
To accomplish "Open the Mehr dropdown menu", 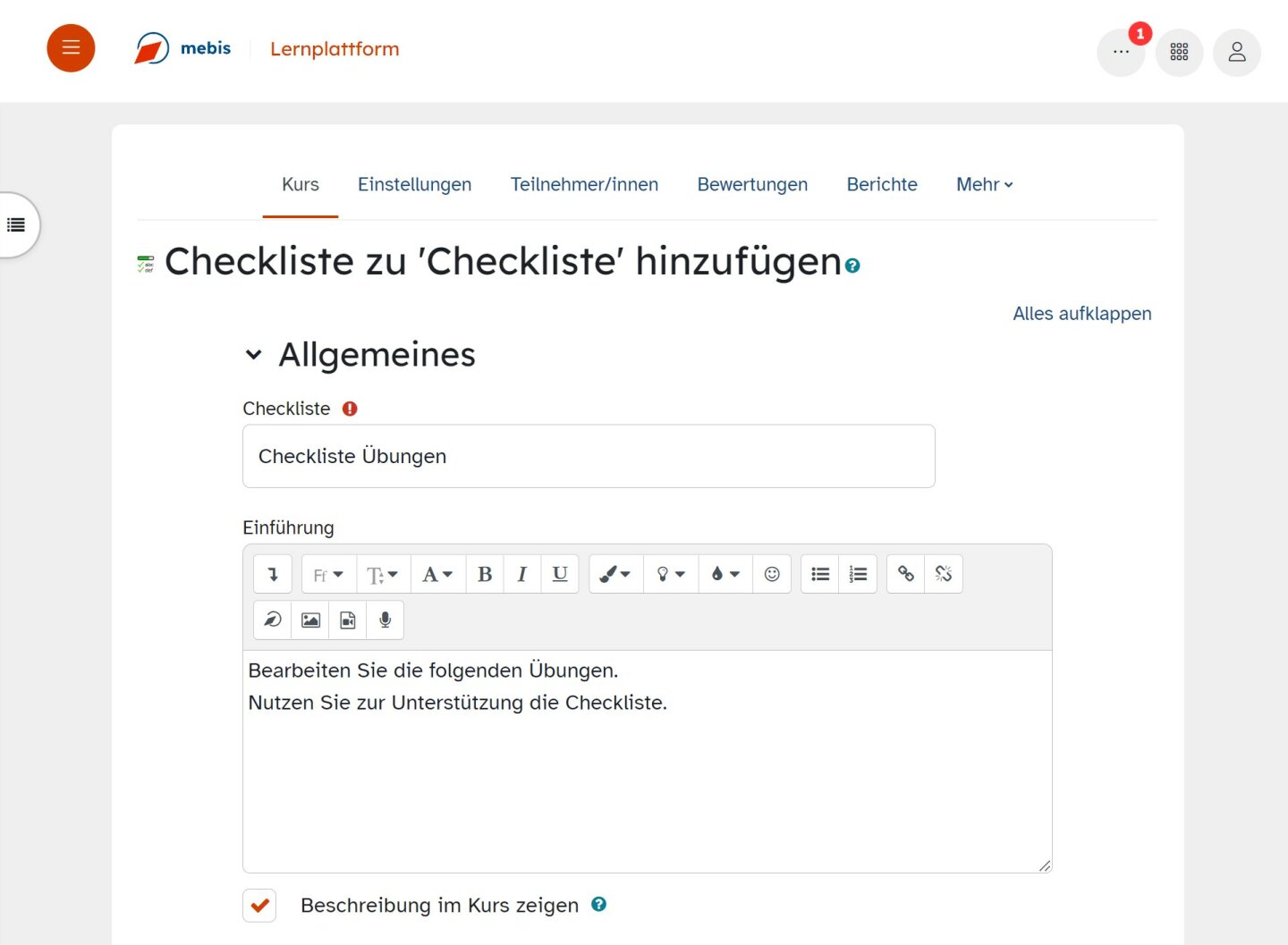I will pos(983,184).
